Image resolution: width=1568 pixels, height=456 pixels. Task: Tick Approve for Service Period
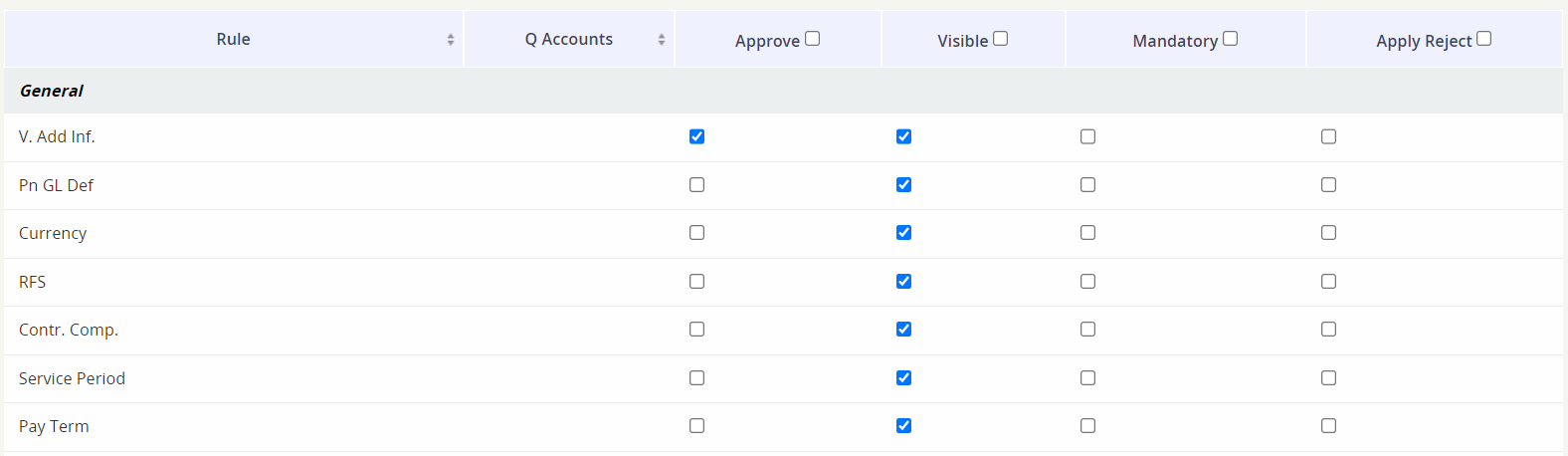pyautogui.click(x=696, y=378)
